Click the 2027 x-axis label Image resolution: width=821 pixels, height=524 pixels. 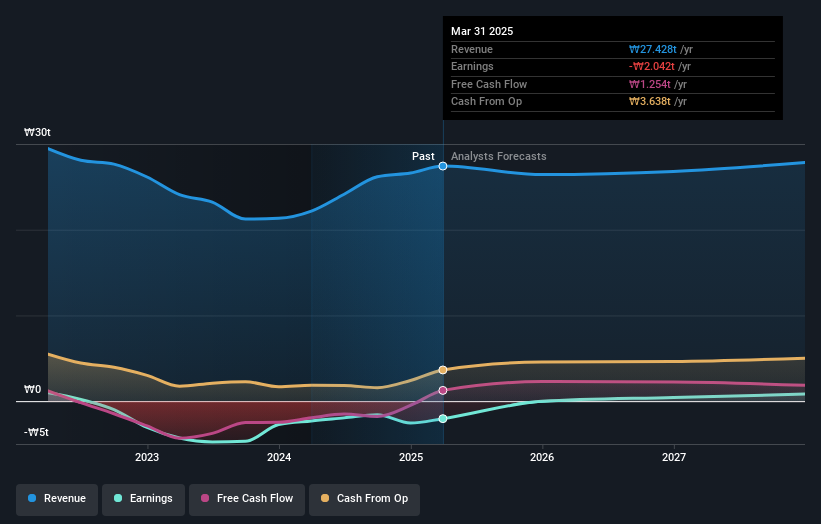click(674, 458)
